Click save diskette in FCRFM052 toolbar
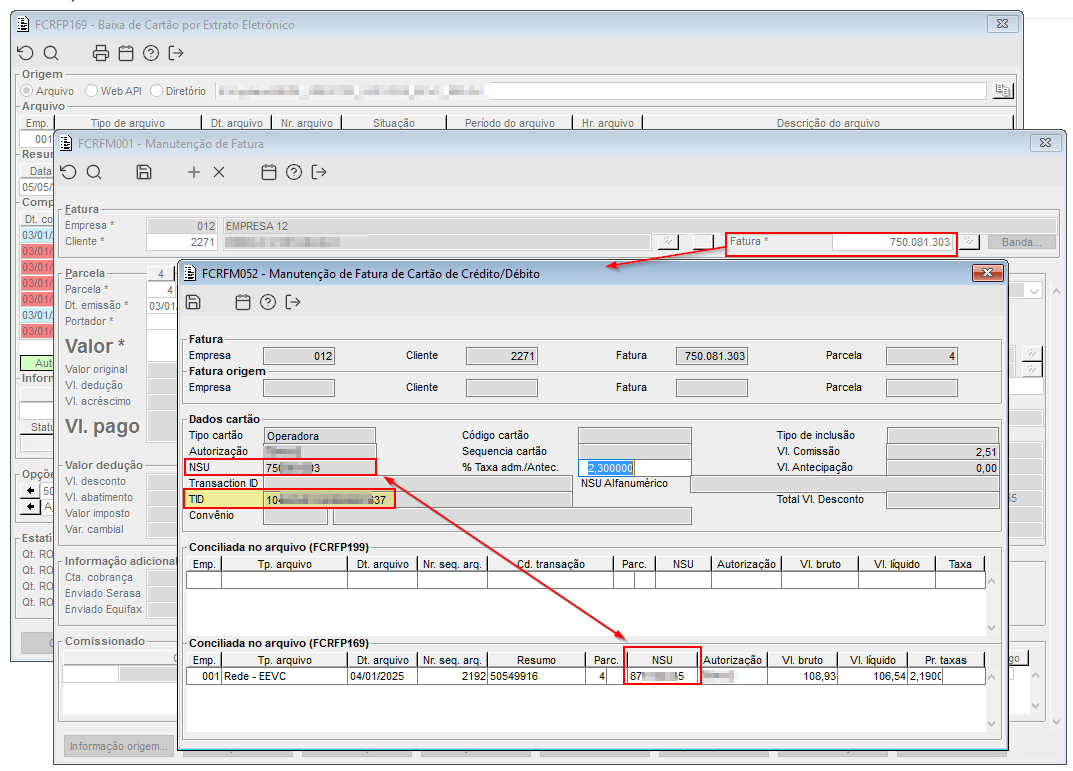Viewport: 1073px width, 771px height. [x=194, y=302]
